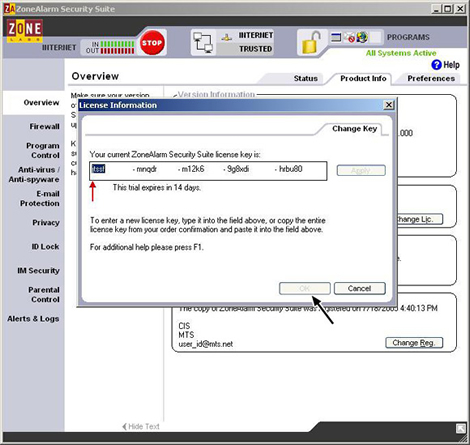Click 'For additional help please press F1' text
Screen dimensions: 470x445
pyautogui.click(x=147, y=247)
